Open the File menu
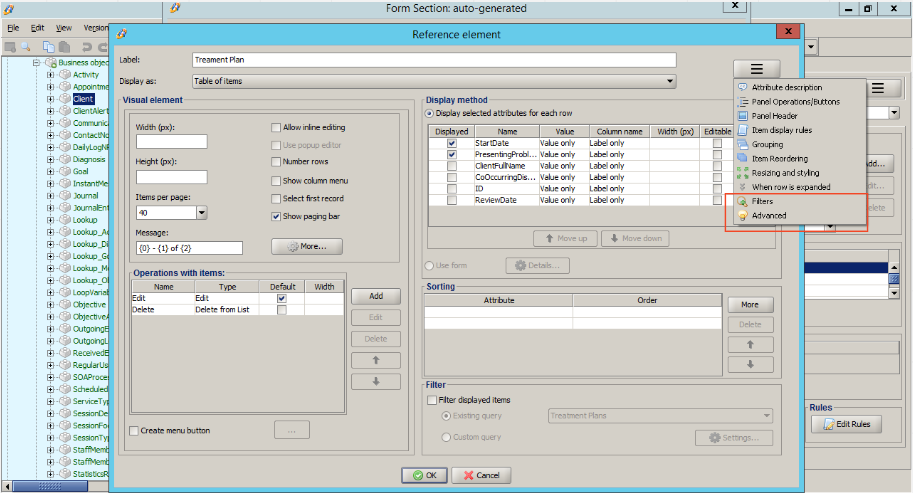This screenshot has width=913, height=493. tap(13, 28)
